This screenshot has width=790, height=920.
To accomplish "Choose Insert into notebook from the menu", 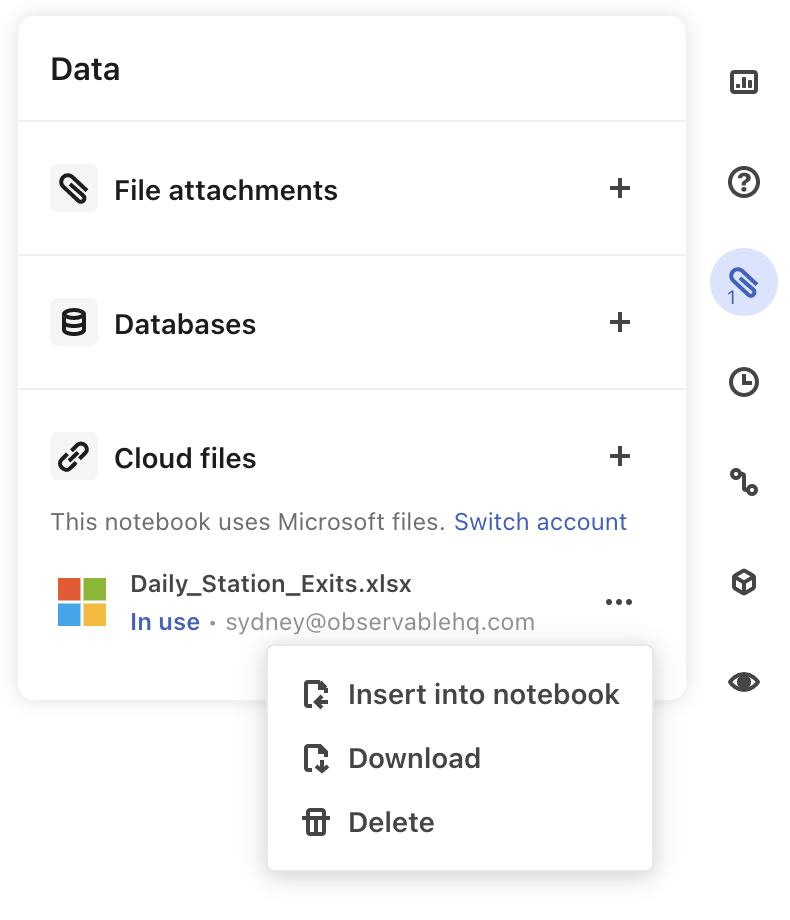I will tap(483, 694).
